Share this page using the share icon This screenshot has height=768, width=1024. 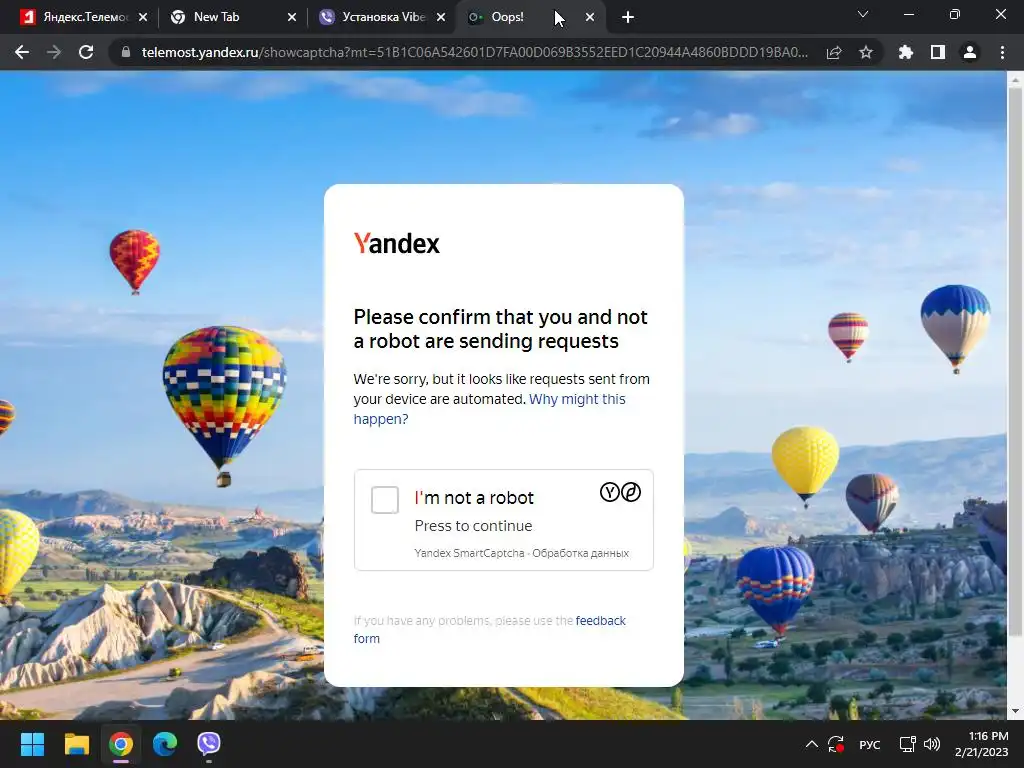[x=834, y=52]
